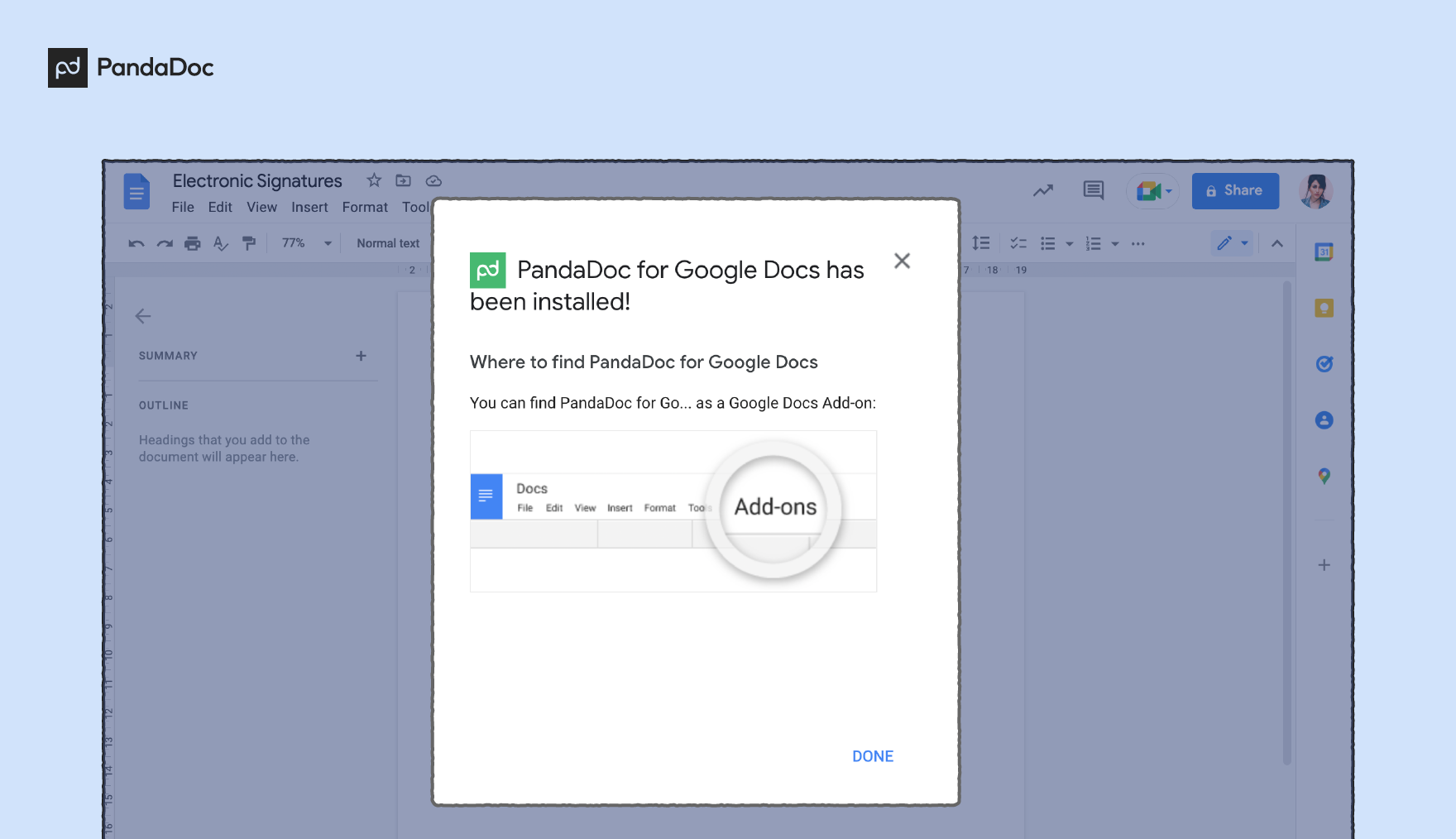Image resolution: width=1456 pixels, height=839 pixels.
Task: Close the document outline with back arrow
Action: tap(143, 316)
